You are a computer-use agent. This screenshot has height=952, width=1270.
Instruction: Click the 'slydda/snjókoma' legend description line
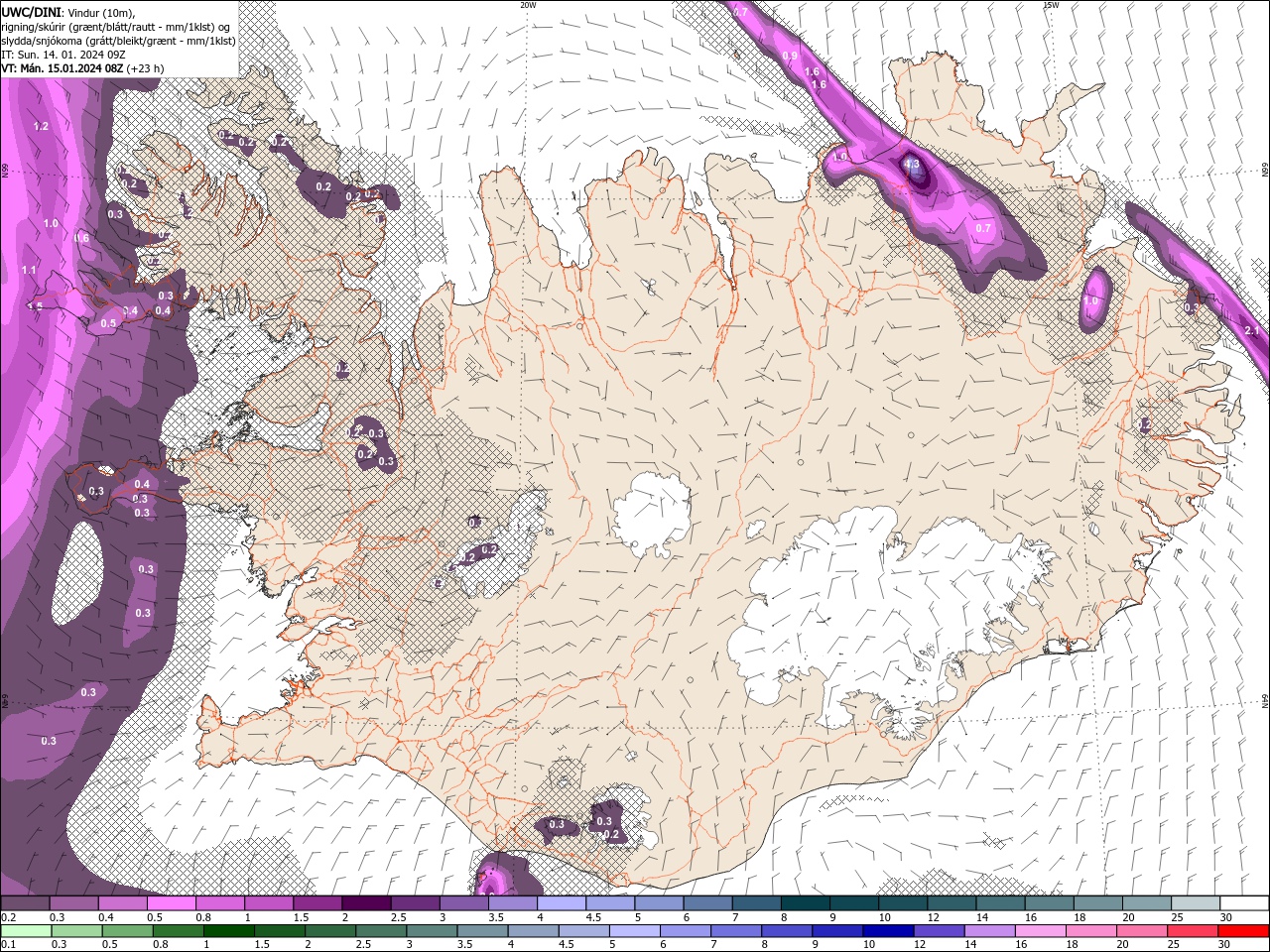pyautogui.click(x=118, y=41)
